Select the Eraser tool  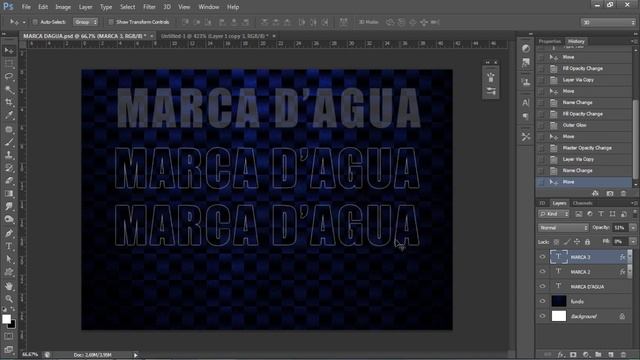9,181
